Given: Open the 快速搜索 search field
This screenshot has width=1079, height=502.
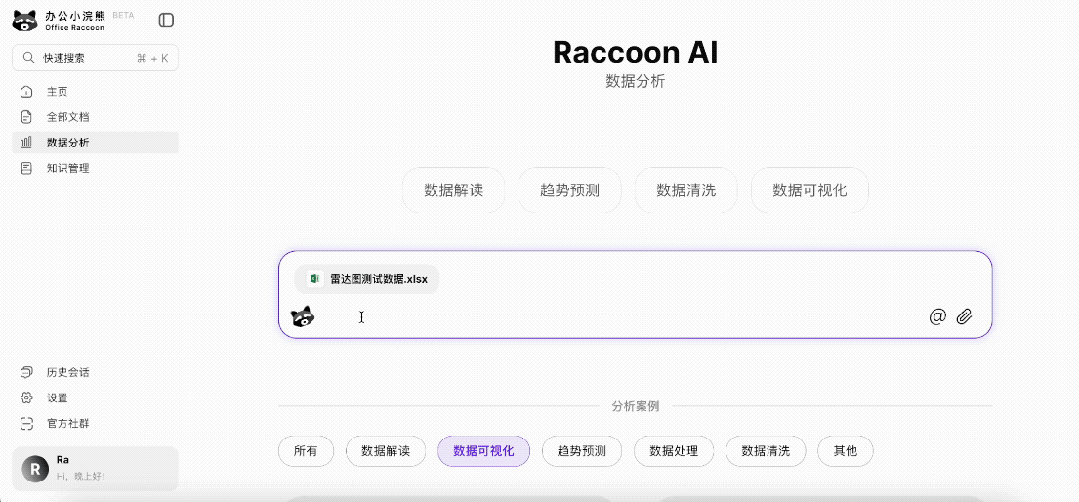Looking at the screenshot, I should coord(96,58).
